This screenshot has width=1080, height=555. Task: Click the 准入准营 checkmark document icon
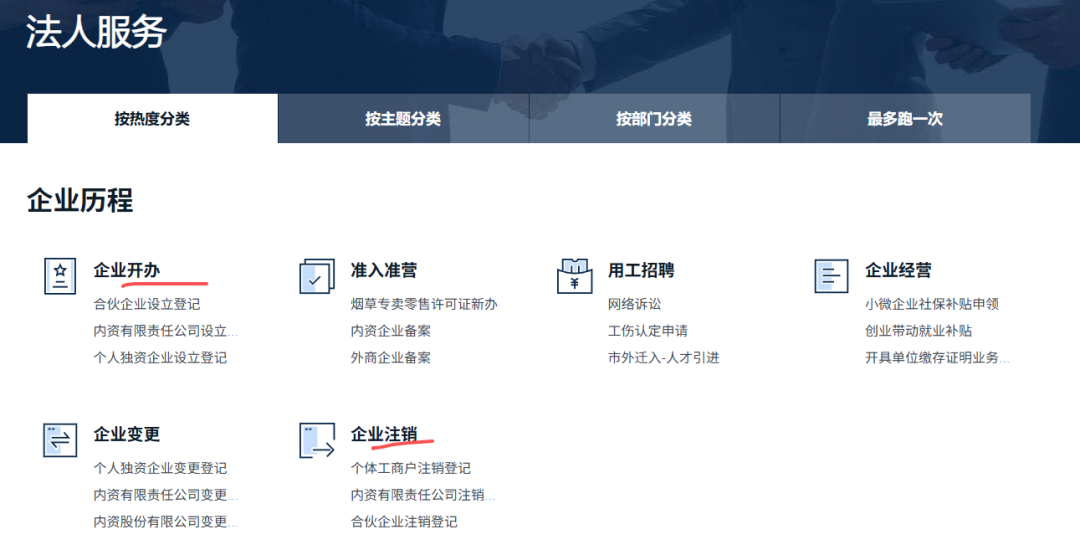pyautogui.click(x=317, y=276)
